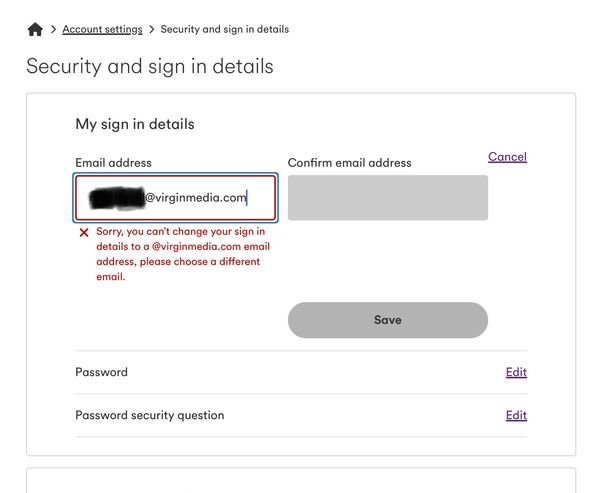Select the chevron after Account settings
600x493 pixels.
coord(152,29)
